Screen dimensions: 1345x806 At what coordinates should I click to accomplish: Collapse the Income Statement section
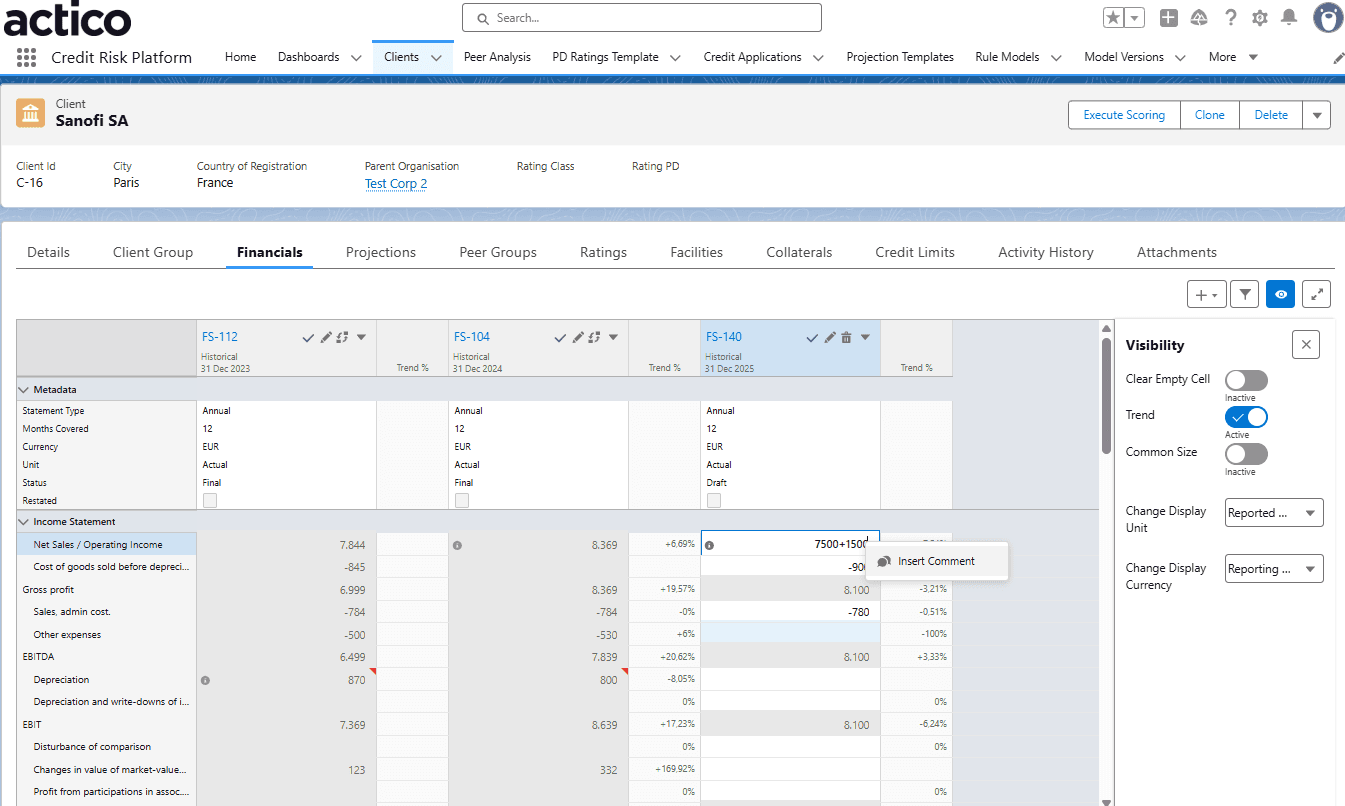point(24,522)
